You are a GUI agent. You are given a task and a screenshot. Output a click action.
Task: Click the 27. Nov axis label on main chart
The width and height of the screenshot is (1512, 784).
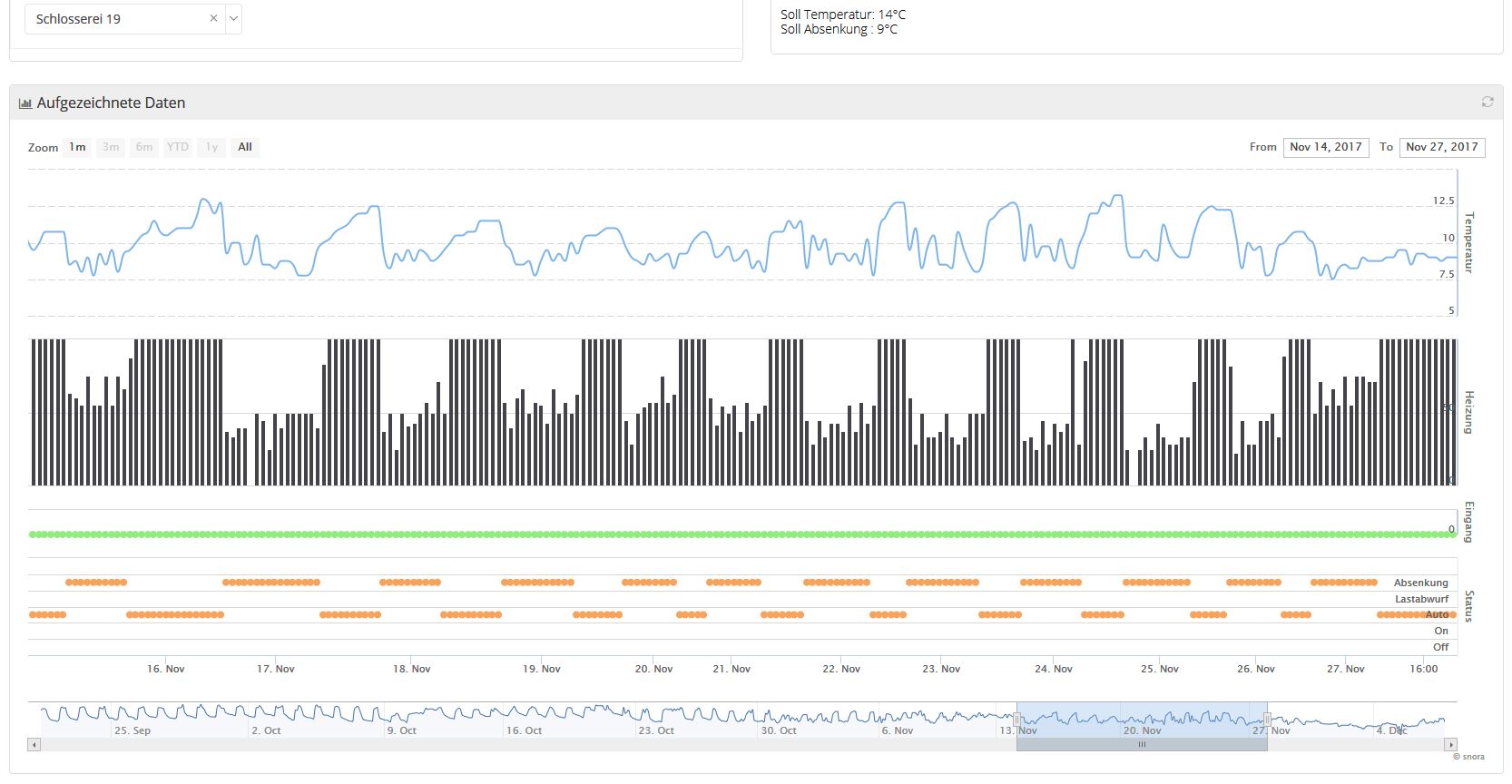[1346, 669]
